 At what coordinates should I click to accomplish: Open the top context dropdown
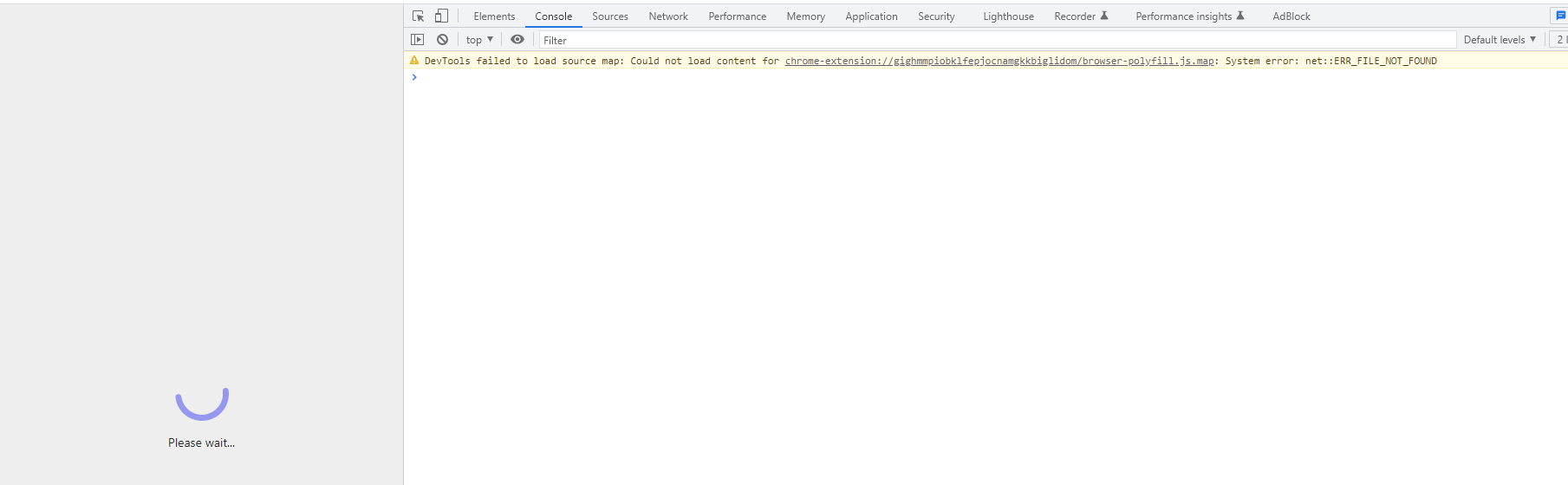pos(479,39)
